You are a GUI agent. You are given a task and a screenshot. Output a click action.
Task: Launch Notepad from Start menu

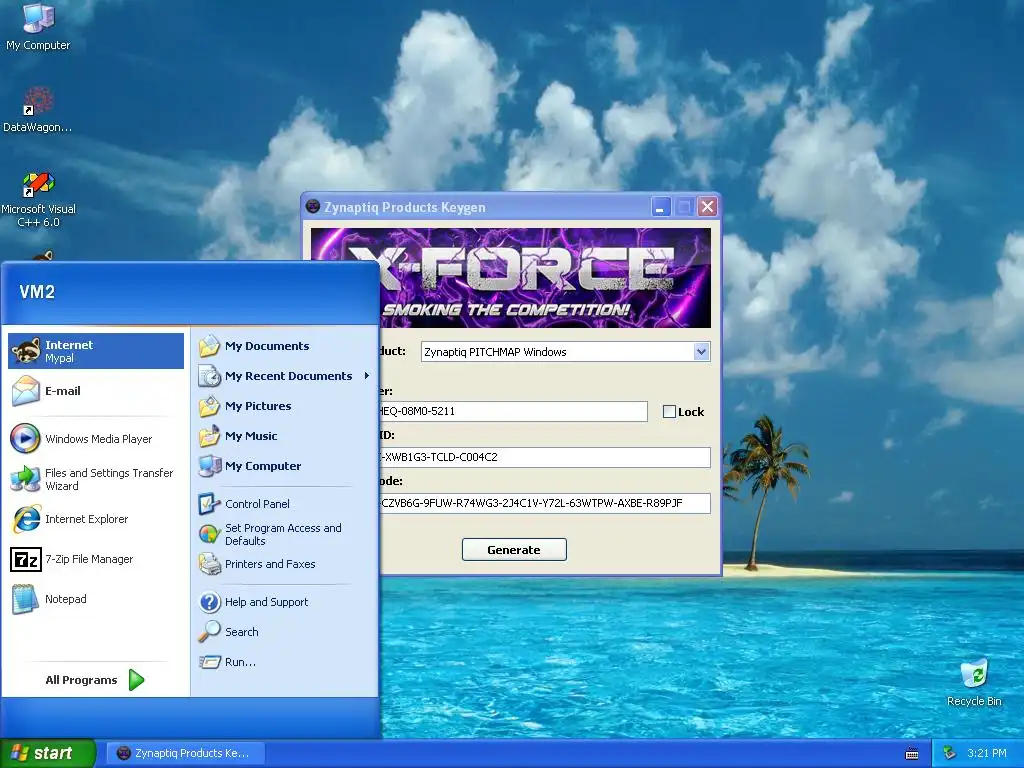[x=96, y=599]
